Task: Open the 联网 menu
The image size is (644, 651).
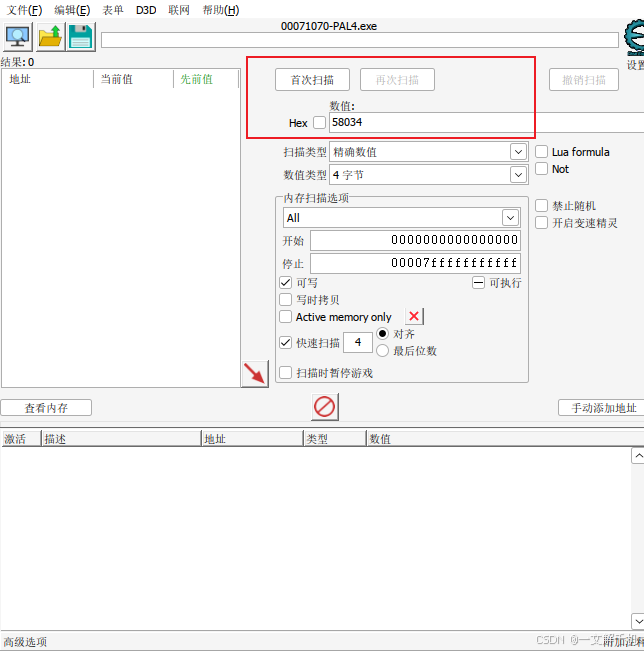Action: click(x=179, y=10)
